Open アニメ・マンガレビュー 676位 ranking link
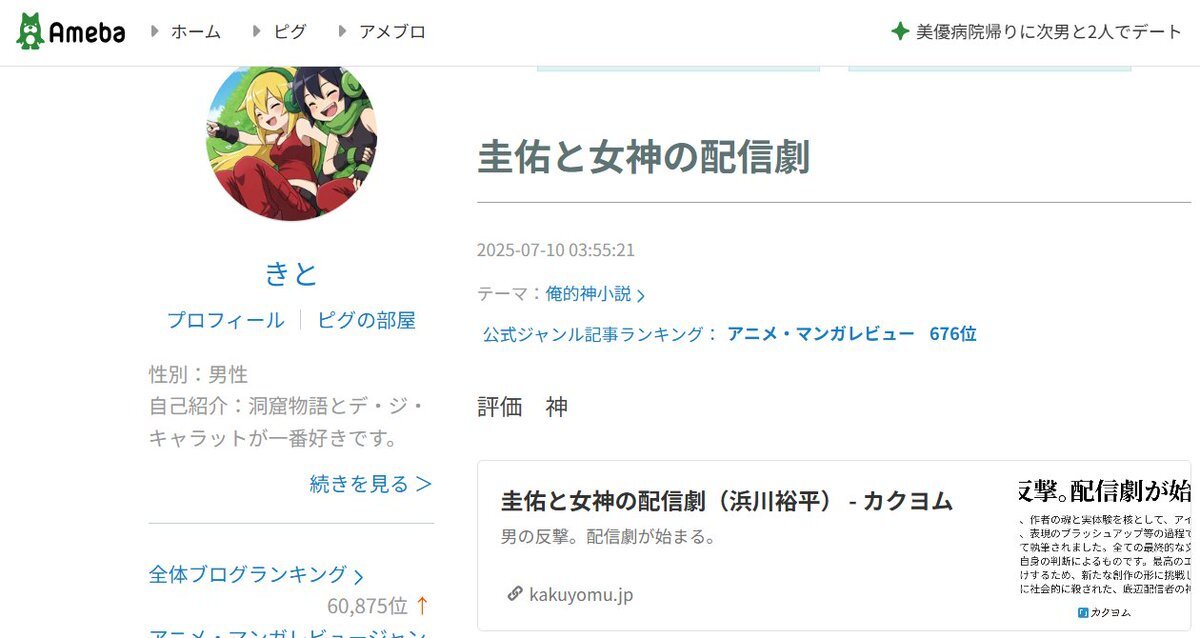The height and width of the screenshot is (638, 1200). click(852, 334)
